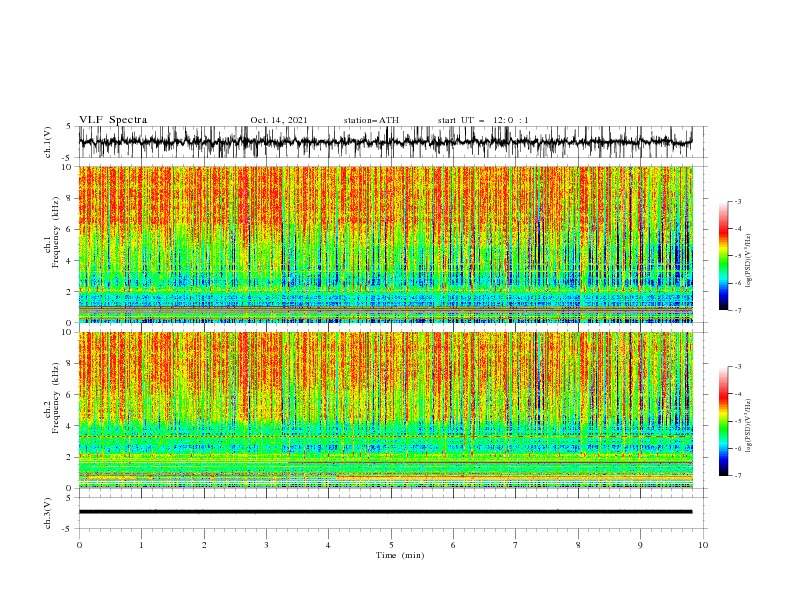This screenshot has height=612, width=792.
Task: Select the date text 'Oct. 14, 2021'
Action: click(279, 120)
